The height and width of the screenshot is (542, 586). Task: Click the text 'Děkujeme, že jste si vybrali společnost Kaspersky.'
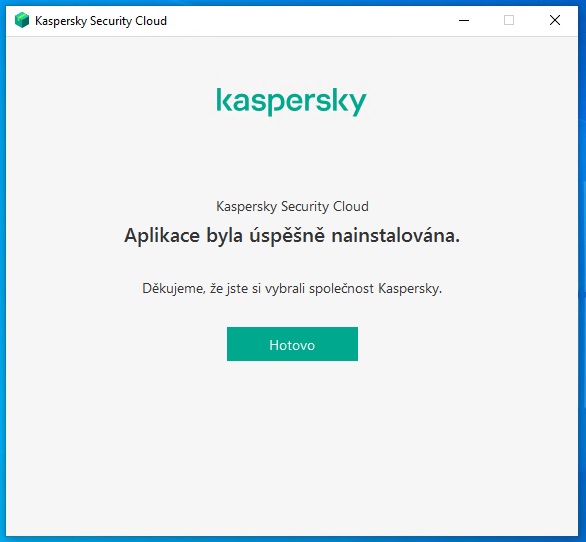pos(292,289)
